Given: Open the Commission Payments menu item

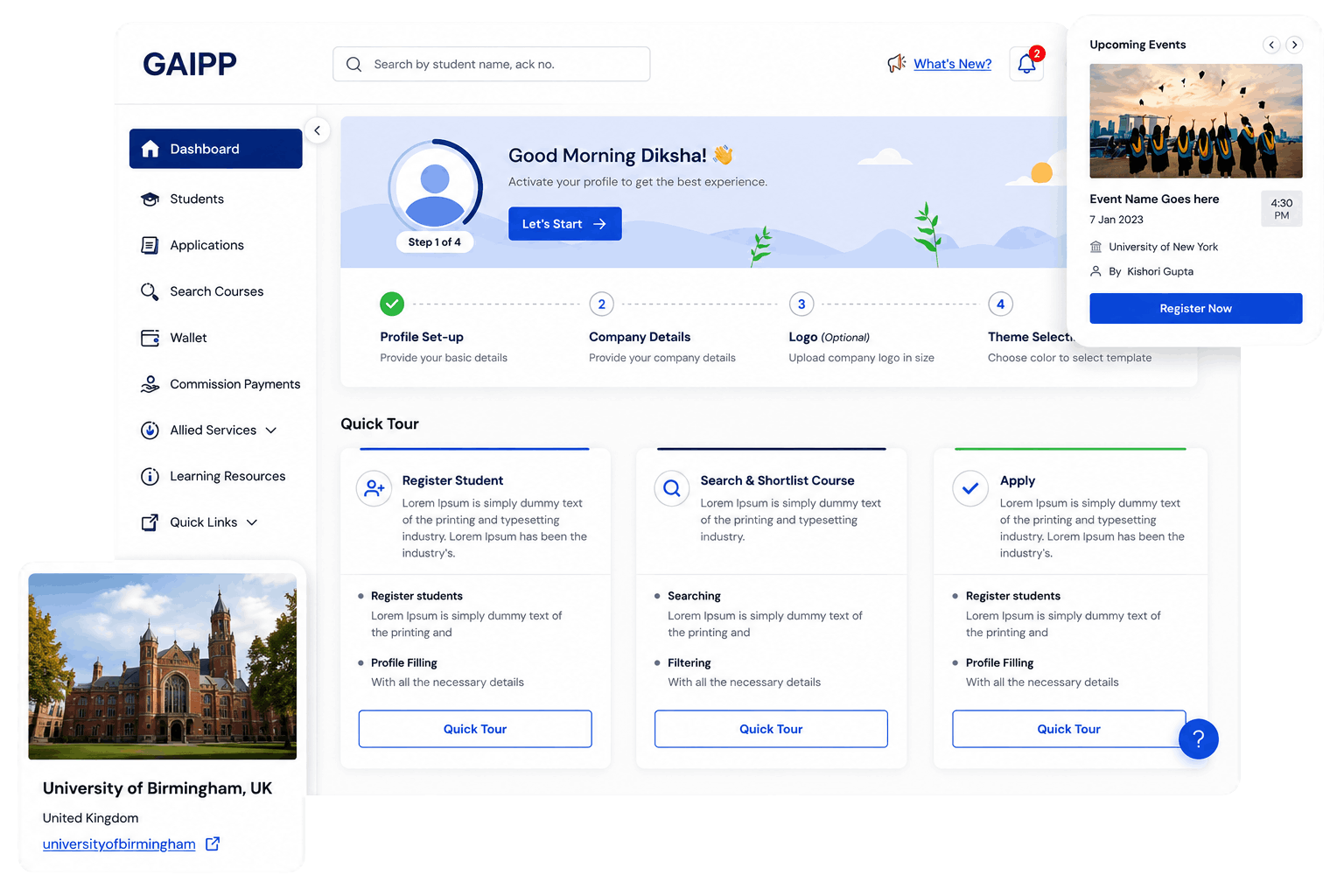Looking at the screenshot, I should [x=216, y=384].
